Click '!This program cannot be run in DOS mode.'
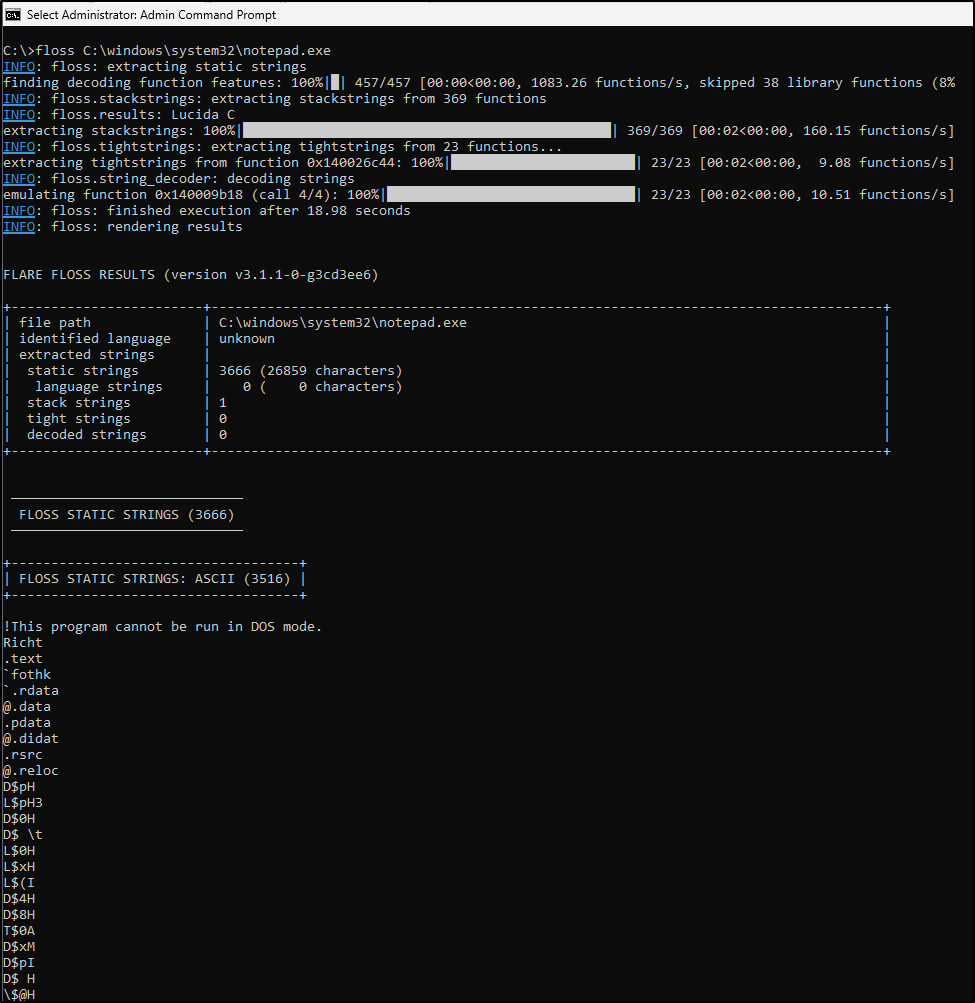 coord(162,626)
